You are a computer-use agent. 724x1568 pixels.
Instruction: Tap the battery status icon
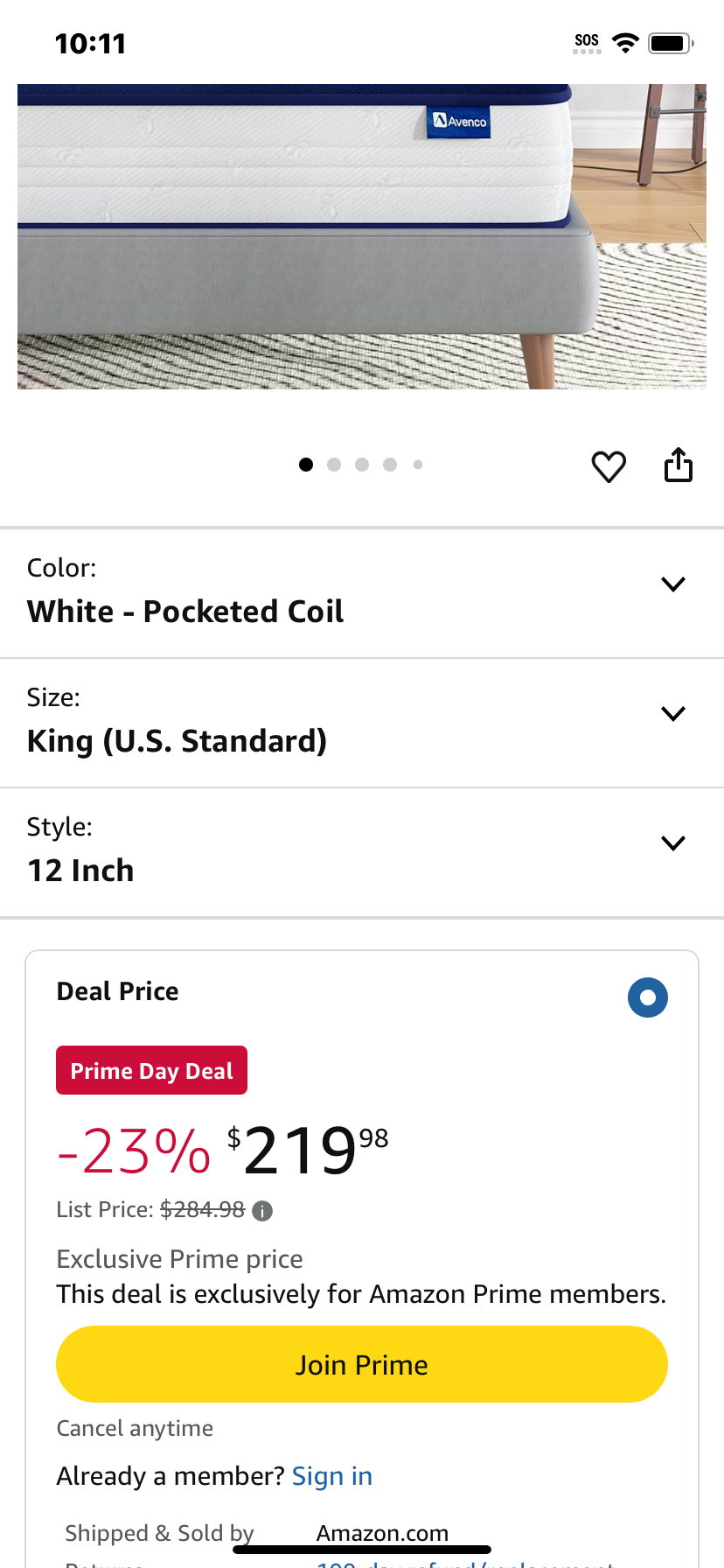click(671, 43)
